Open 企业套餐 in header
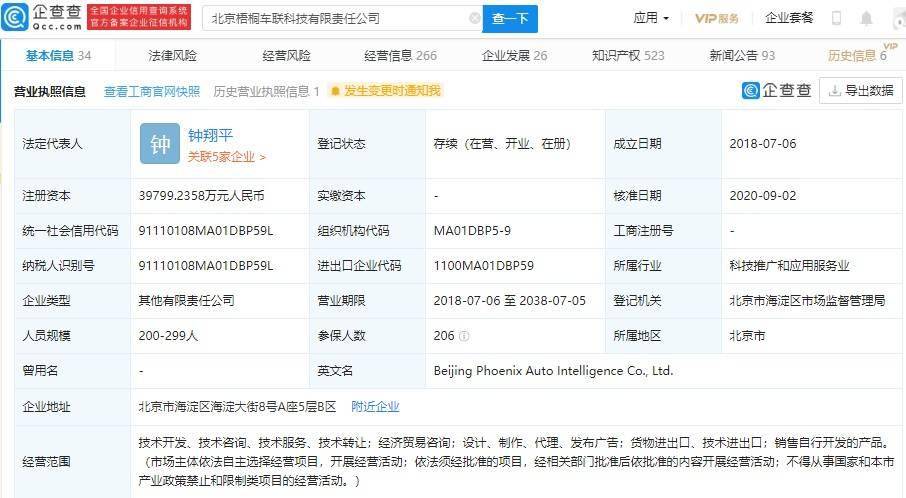This screenshot has height=498, width=906. point(789,18)
